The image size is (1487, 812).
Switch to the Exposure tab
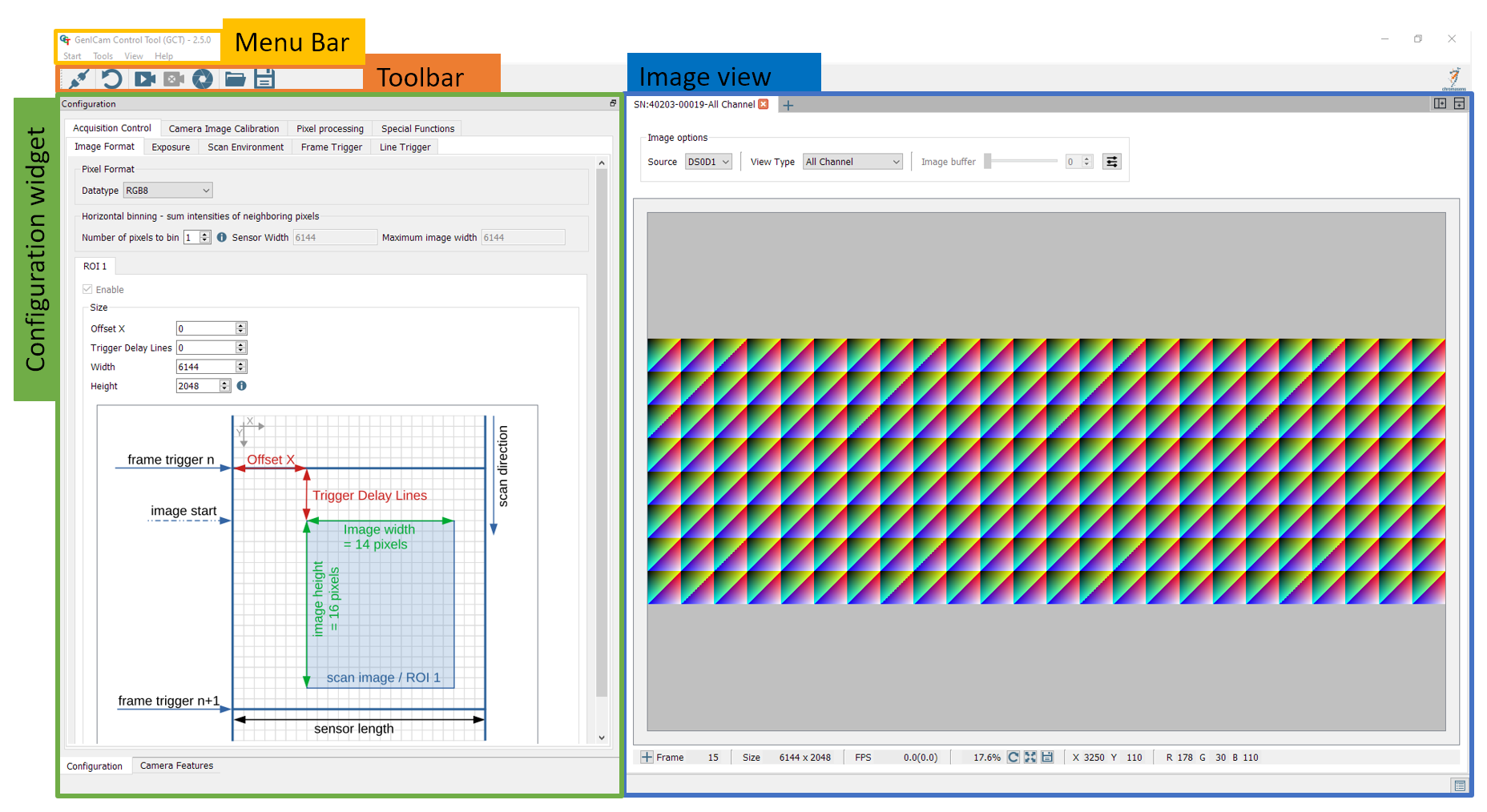click(x=171, y=147)
